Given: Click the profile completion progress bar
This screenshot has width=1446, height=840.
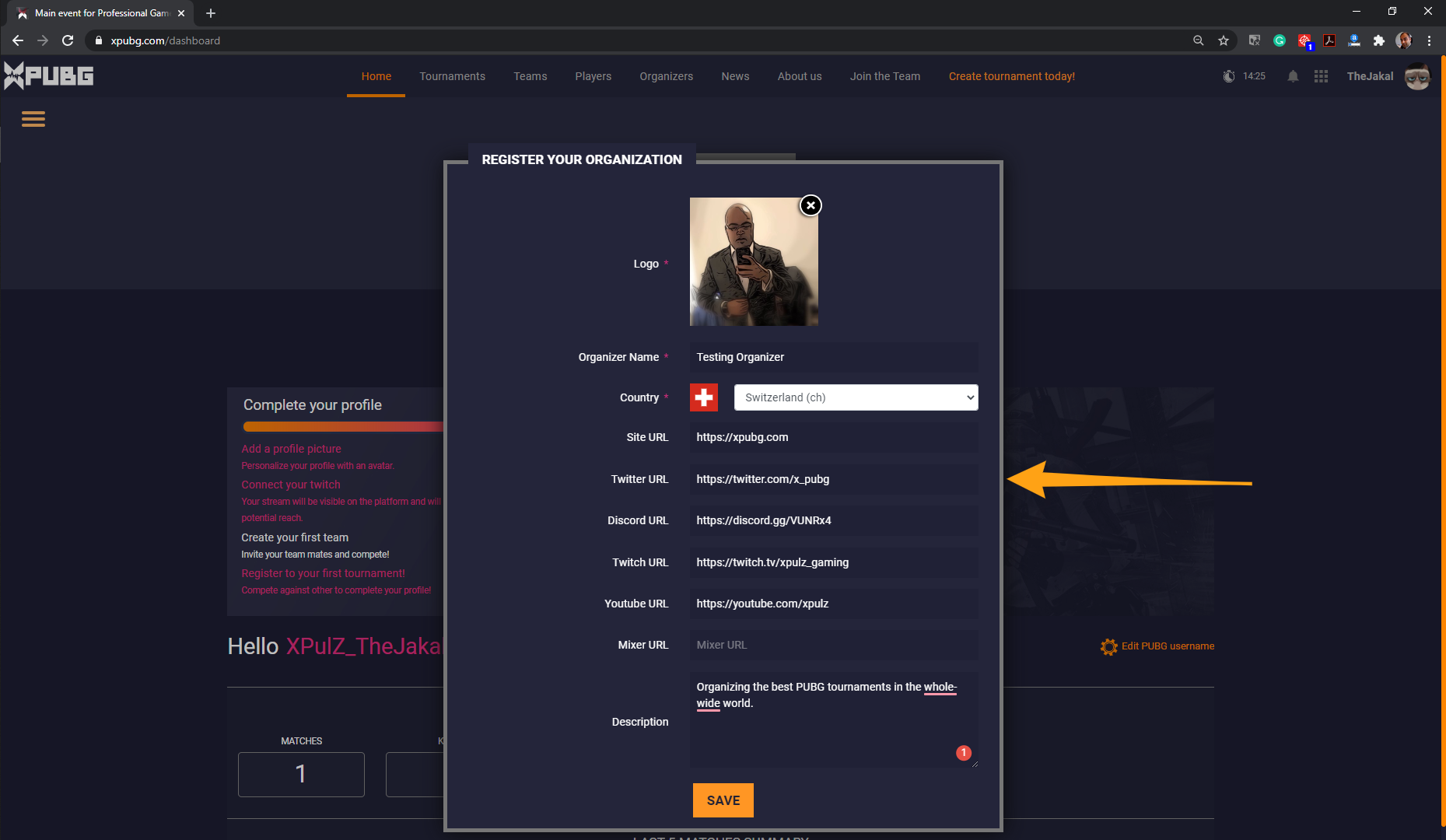Looking at the screenshot, I should [343, 426].
